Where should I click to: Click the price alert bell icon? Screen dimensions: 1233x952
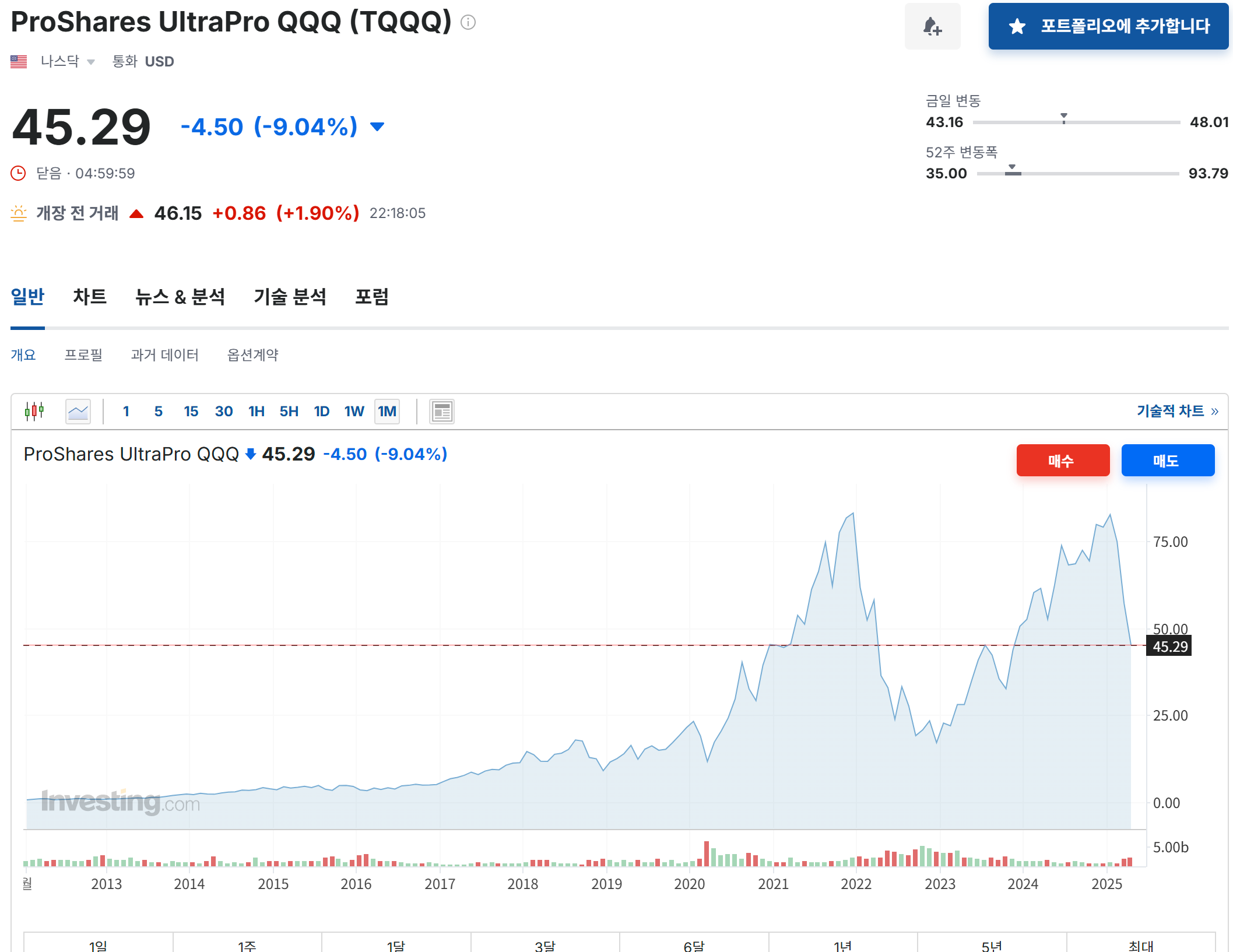932,26
